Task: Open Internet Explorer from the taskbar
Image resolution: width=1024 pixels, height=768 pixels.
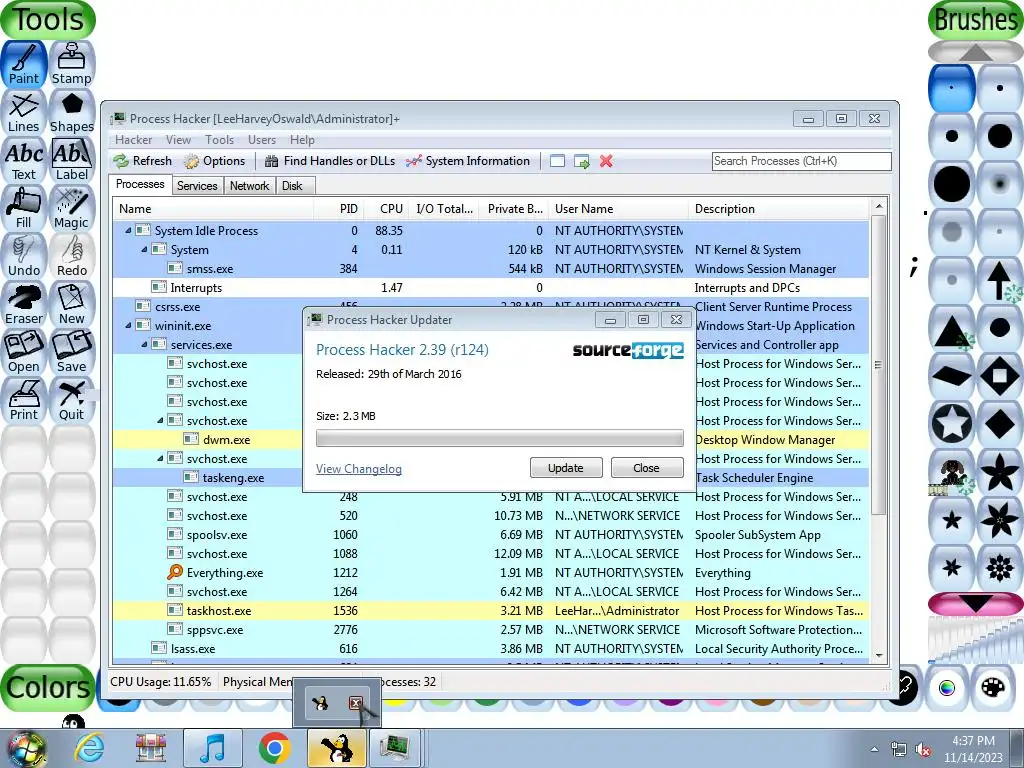Action: (x=89, y=747)
